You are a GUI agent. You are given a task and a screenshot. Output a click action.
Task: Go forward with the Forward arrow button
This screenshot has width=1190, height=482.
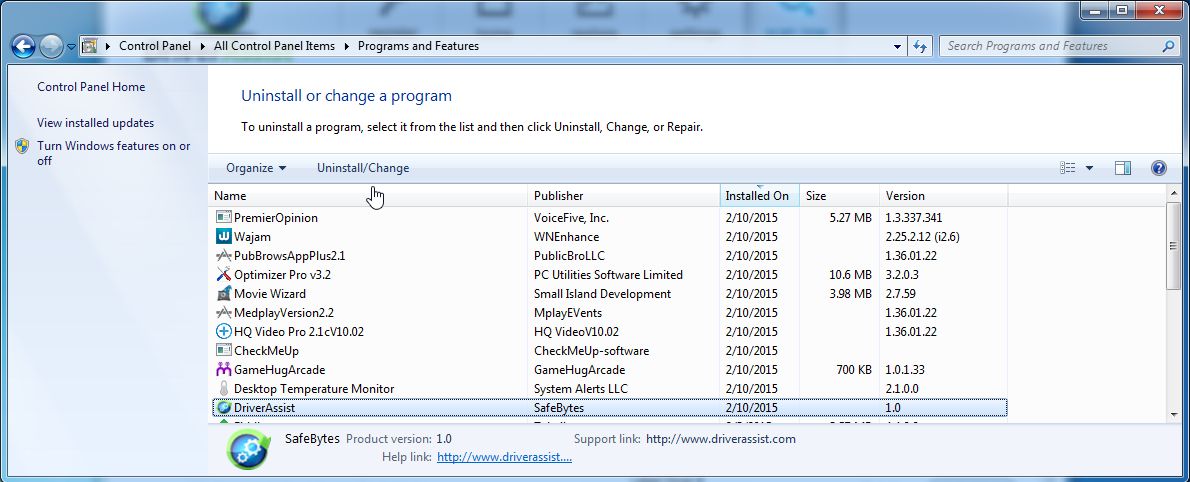click(x=51, y=46)
